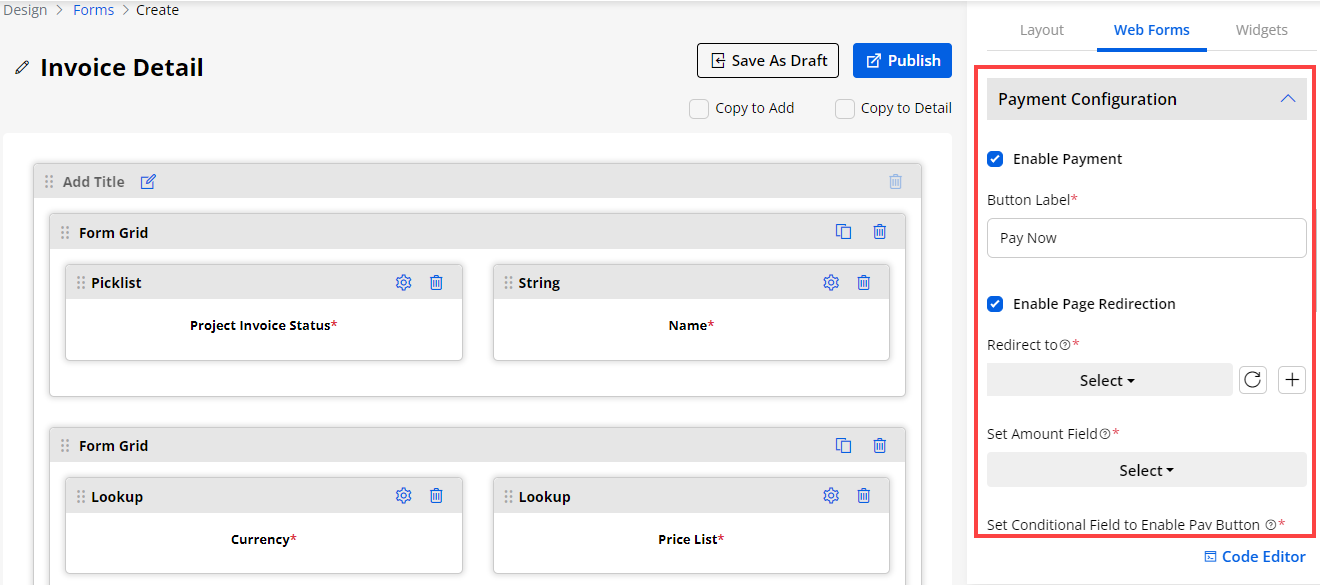The height and width of the screenshot is (585, 1320).
Task: Switch to the Layout tab
Action: click(x=1041, y=30)
